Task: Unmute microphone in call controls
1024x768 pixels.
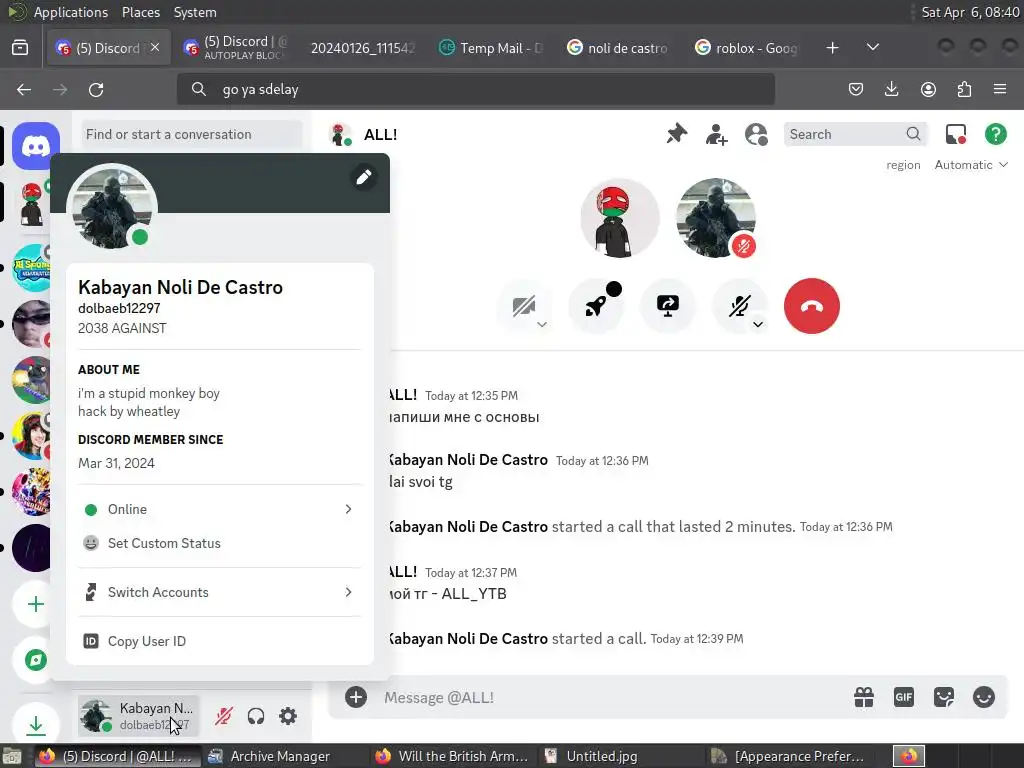Action: tap(739, 306)
